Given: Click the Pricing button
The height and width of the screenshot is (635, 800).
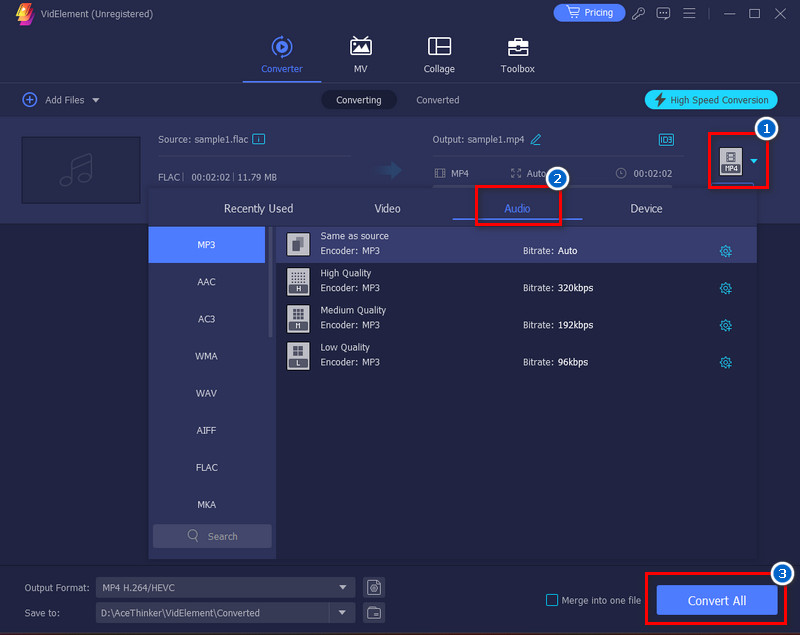Looking at the screenshot, I should tap(589, 13).
